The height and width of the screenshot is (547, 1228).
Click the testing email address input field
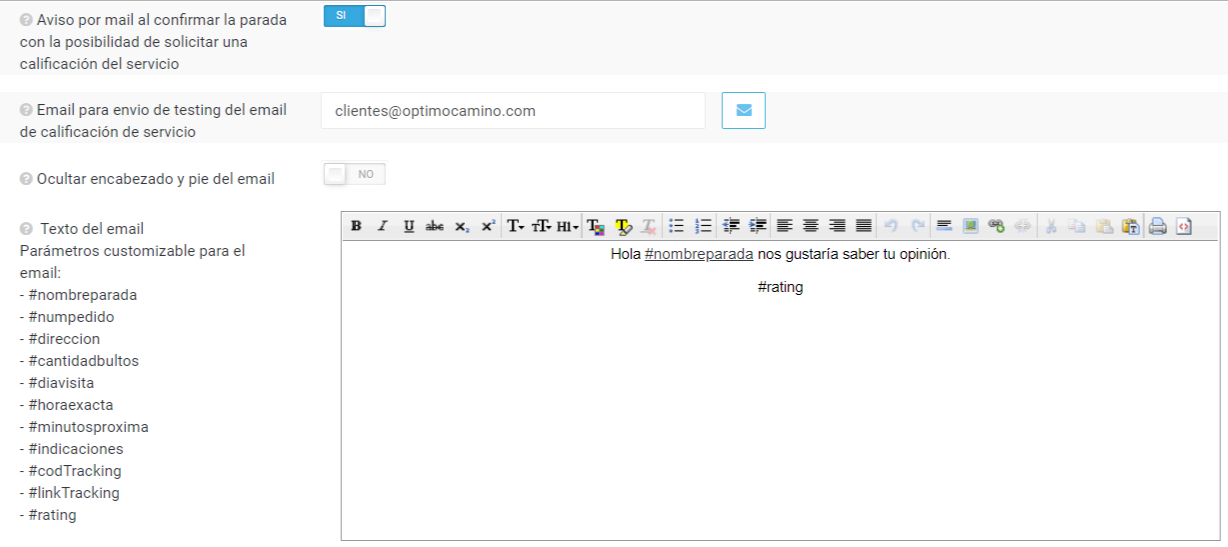click(x=513, y=111)
